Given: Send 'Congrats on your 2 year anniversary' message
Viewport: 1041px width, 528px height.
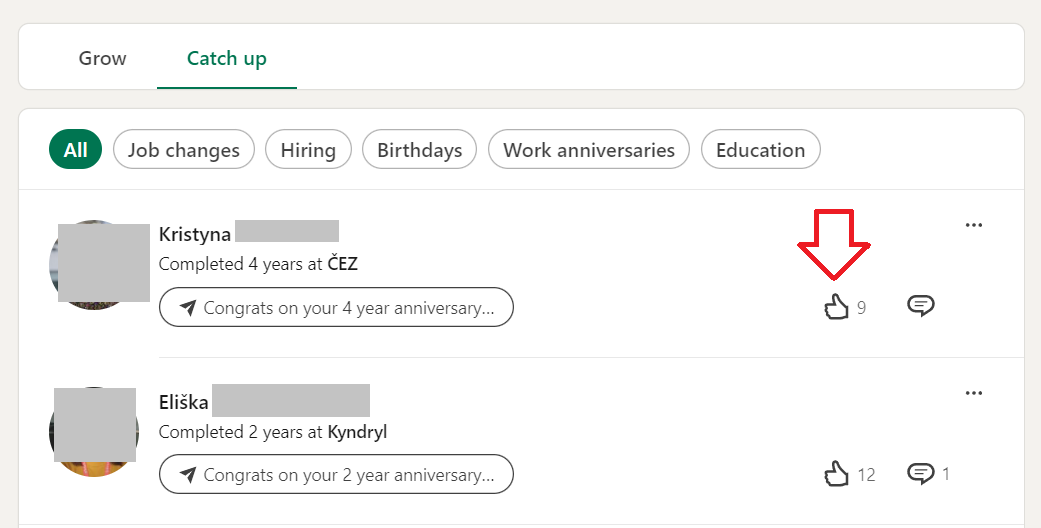Looking at the screenshot, I should pyautogui.click(x=337, y=474).
